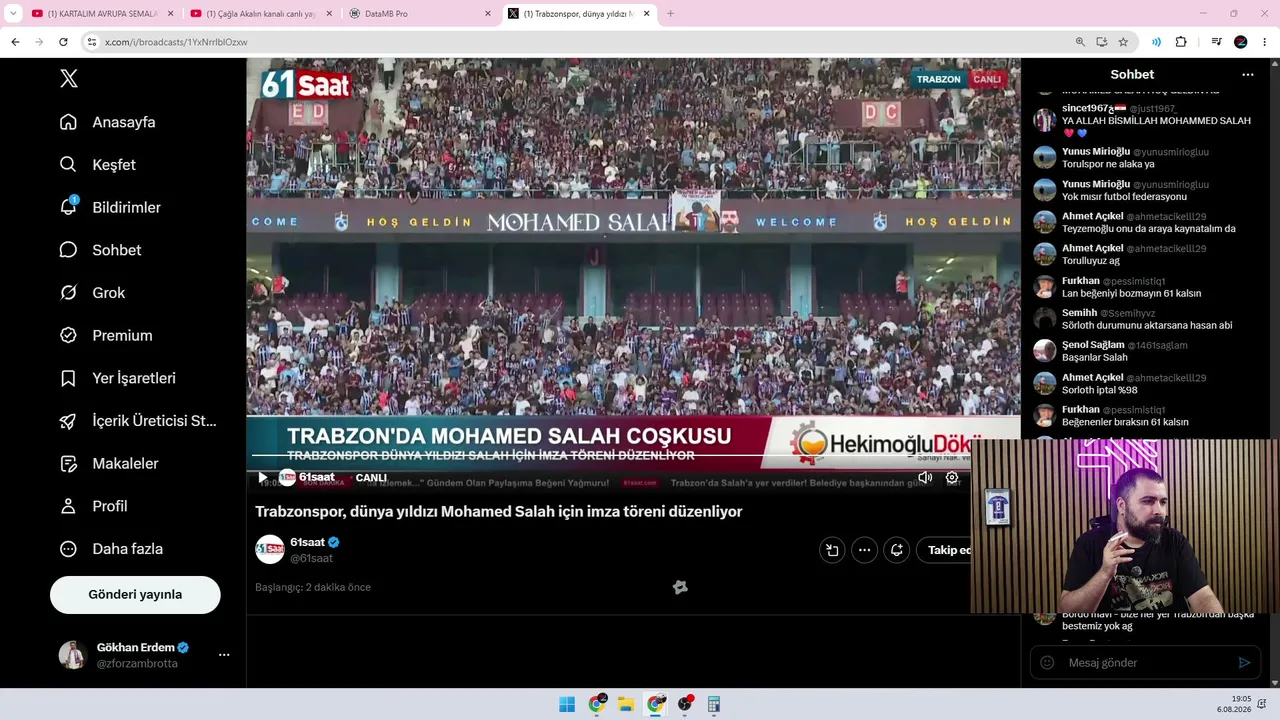Screen dimensions: 1280x720
Task: Open the Chrome profile avatar
Action: [1241, 42]
